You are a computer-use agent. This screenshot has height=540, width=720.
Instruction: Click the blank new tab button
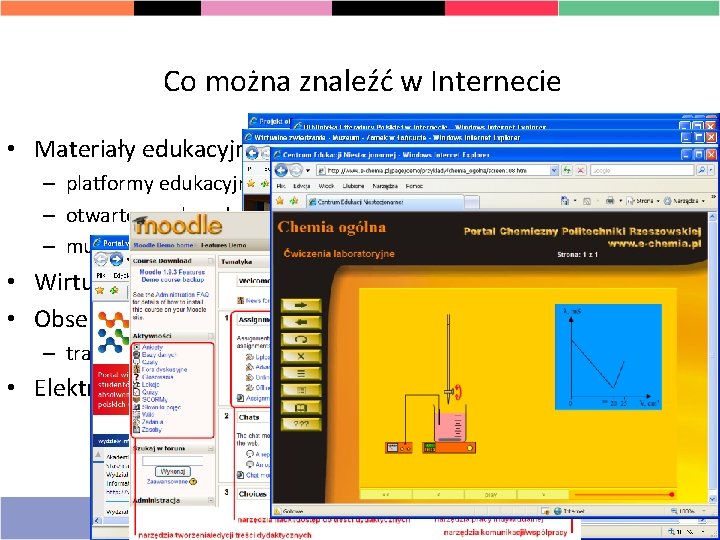(x=472, y=202)
